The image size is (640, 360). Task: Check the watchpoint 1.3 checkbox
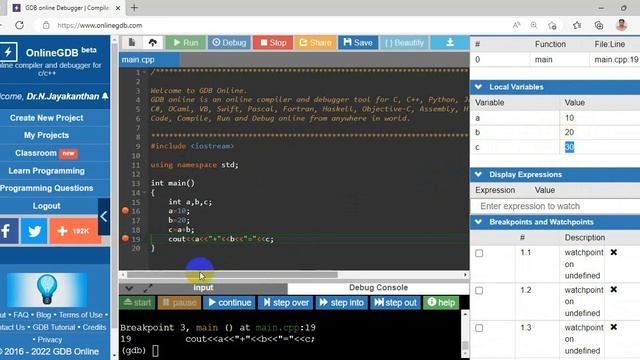click(479, 328)
